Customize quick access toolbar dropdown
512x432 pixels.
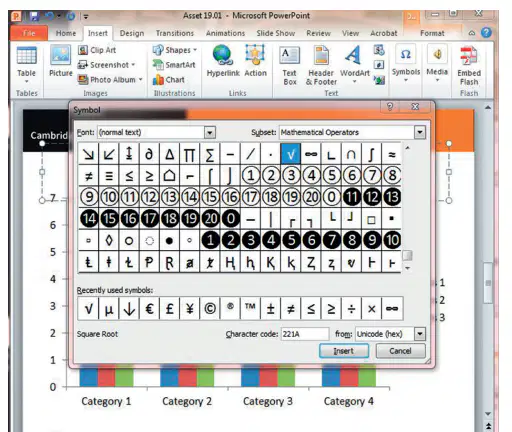[86, 16]
